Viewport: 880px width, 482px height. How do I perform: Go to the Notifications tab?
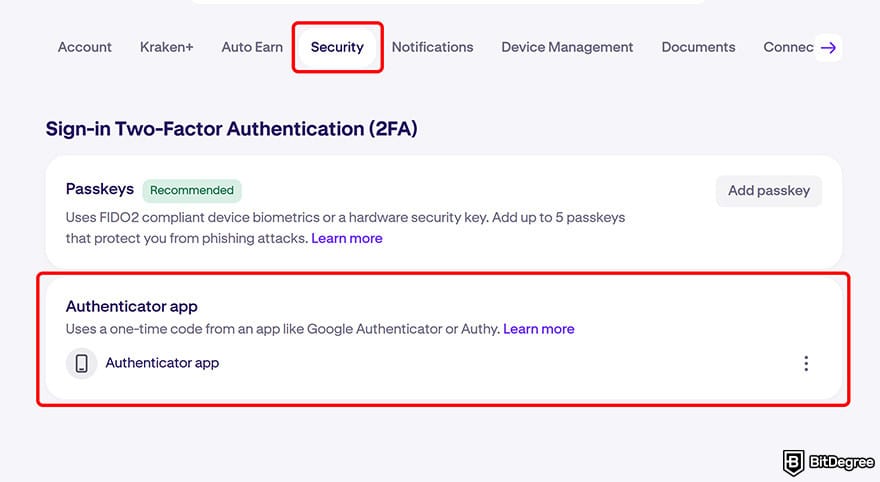tap(433, 47)
